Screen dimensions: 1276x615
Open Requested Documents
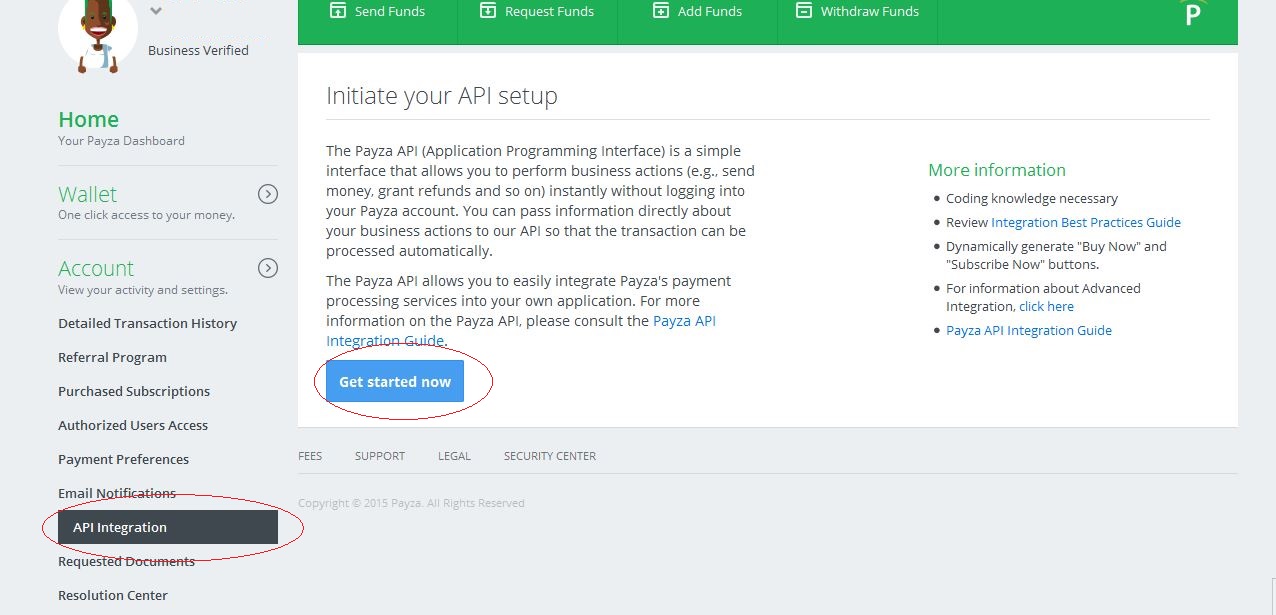click(x=126, y=561)
